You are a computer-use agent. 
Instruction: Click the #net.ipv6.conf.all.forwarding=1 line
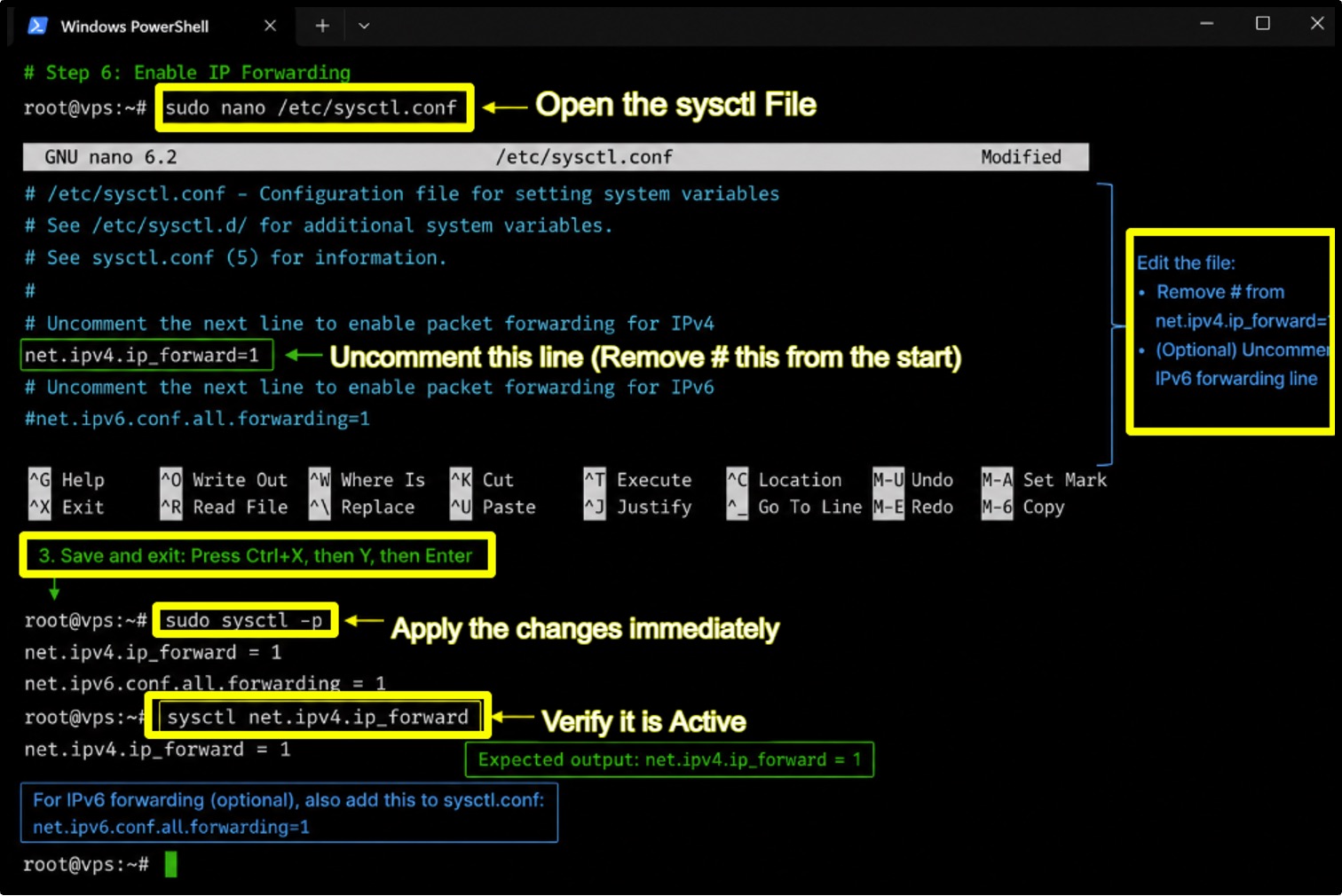click(197, 419)
